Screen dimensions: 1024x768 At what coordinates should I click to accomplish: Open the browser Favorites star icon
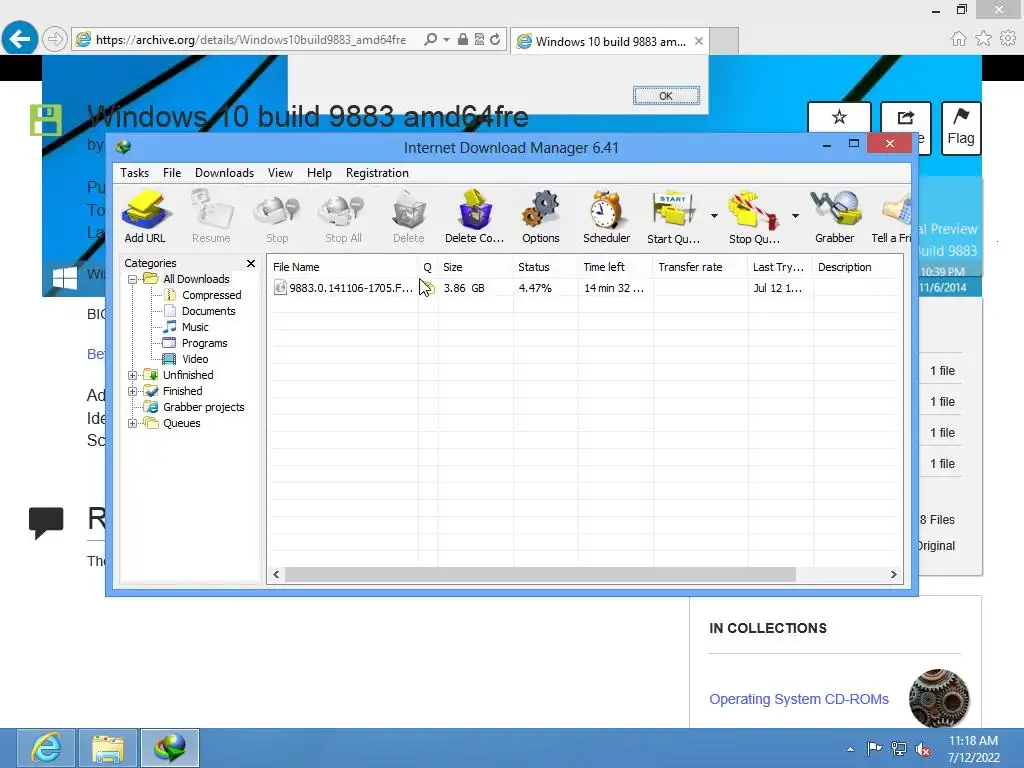(983, 39)
